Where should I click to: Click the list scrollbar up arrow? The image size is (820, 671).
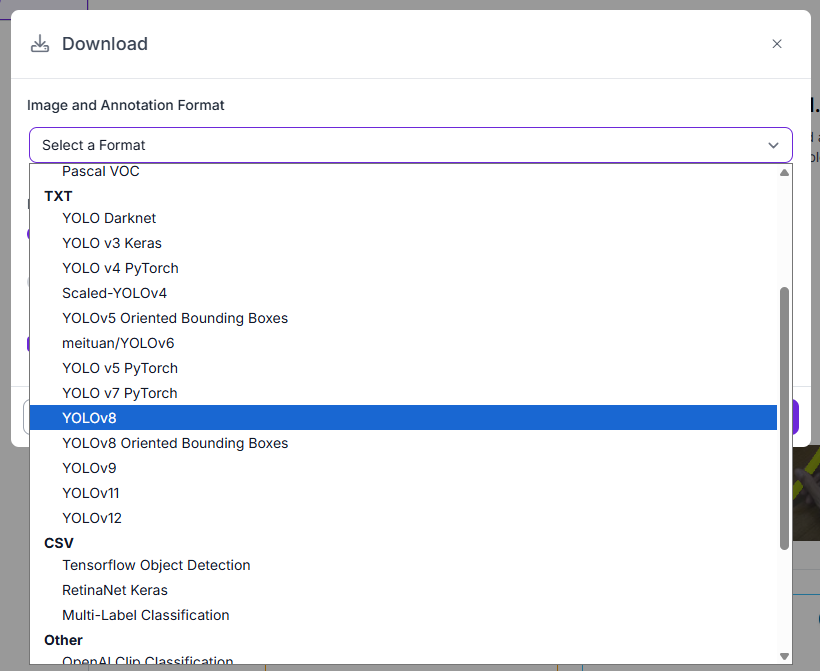coord(784,172)
